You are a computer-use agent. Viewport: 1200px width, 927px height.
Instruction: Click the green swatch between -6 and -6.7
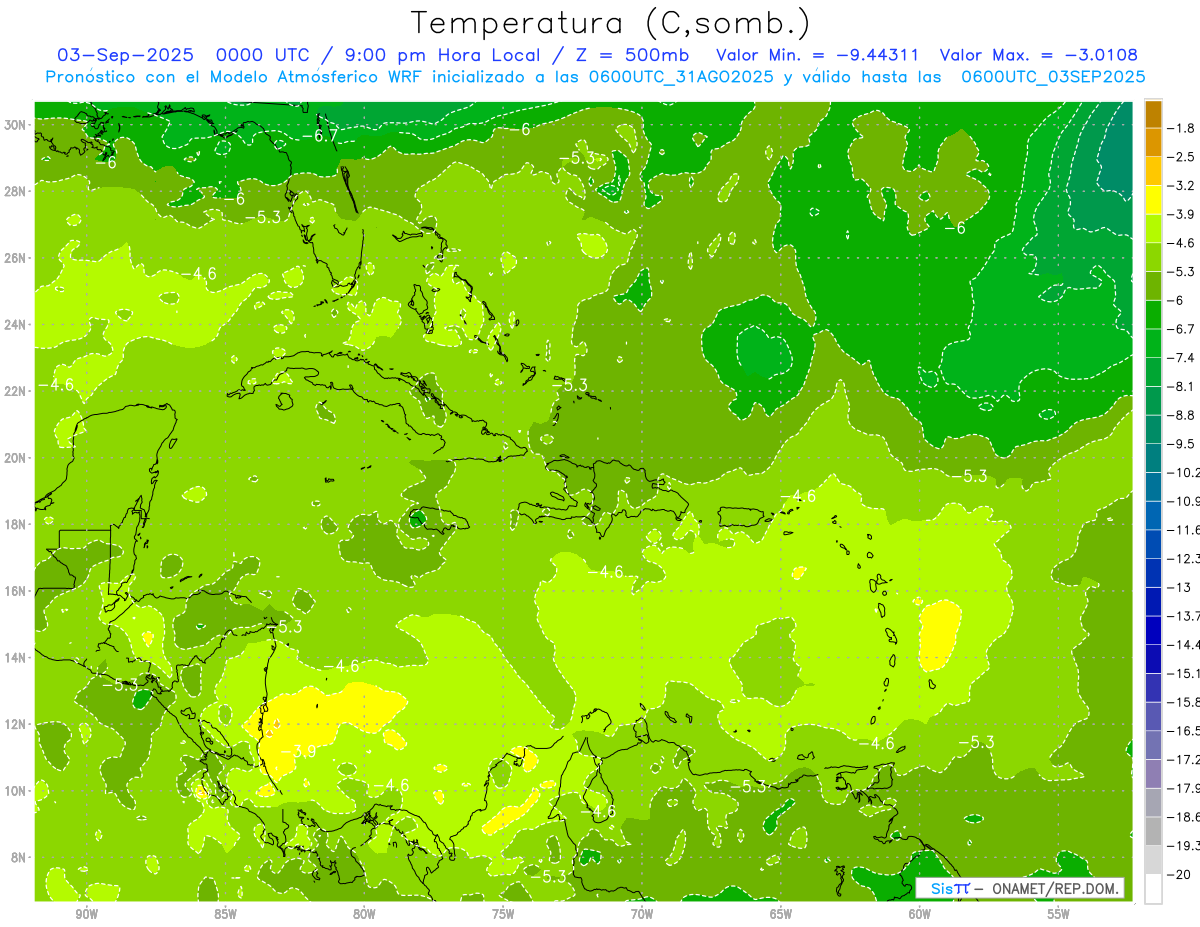point(1153,315)
